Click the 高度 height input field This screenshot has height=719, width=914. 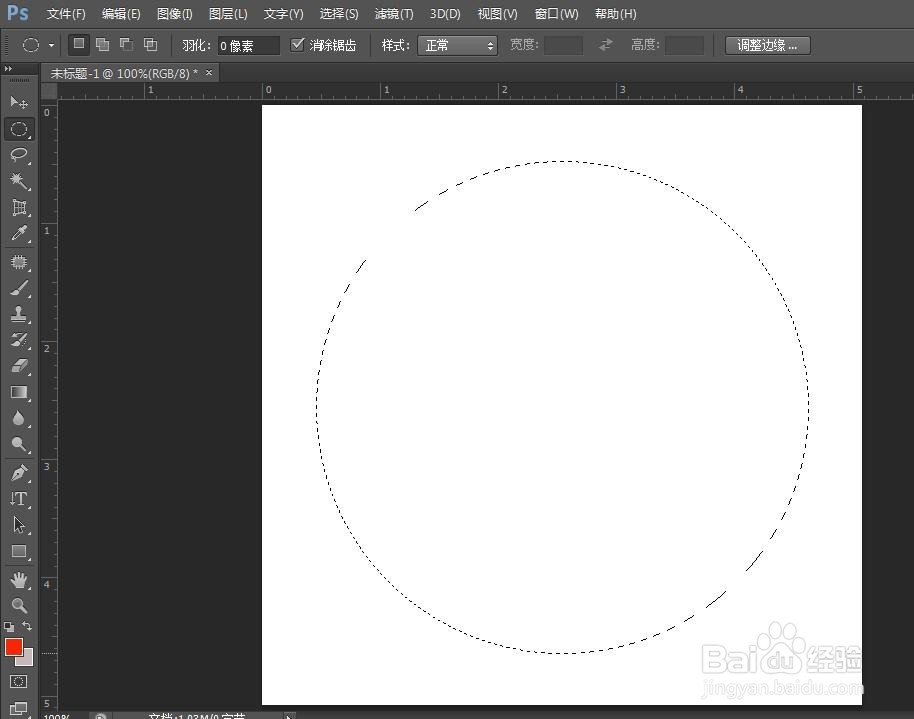684,45
